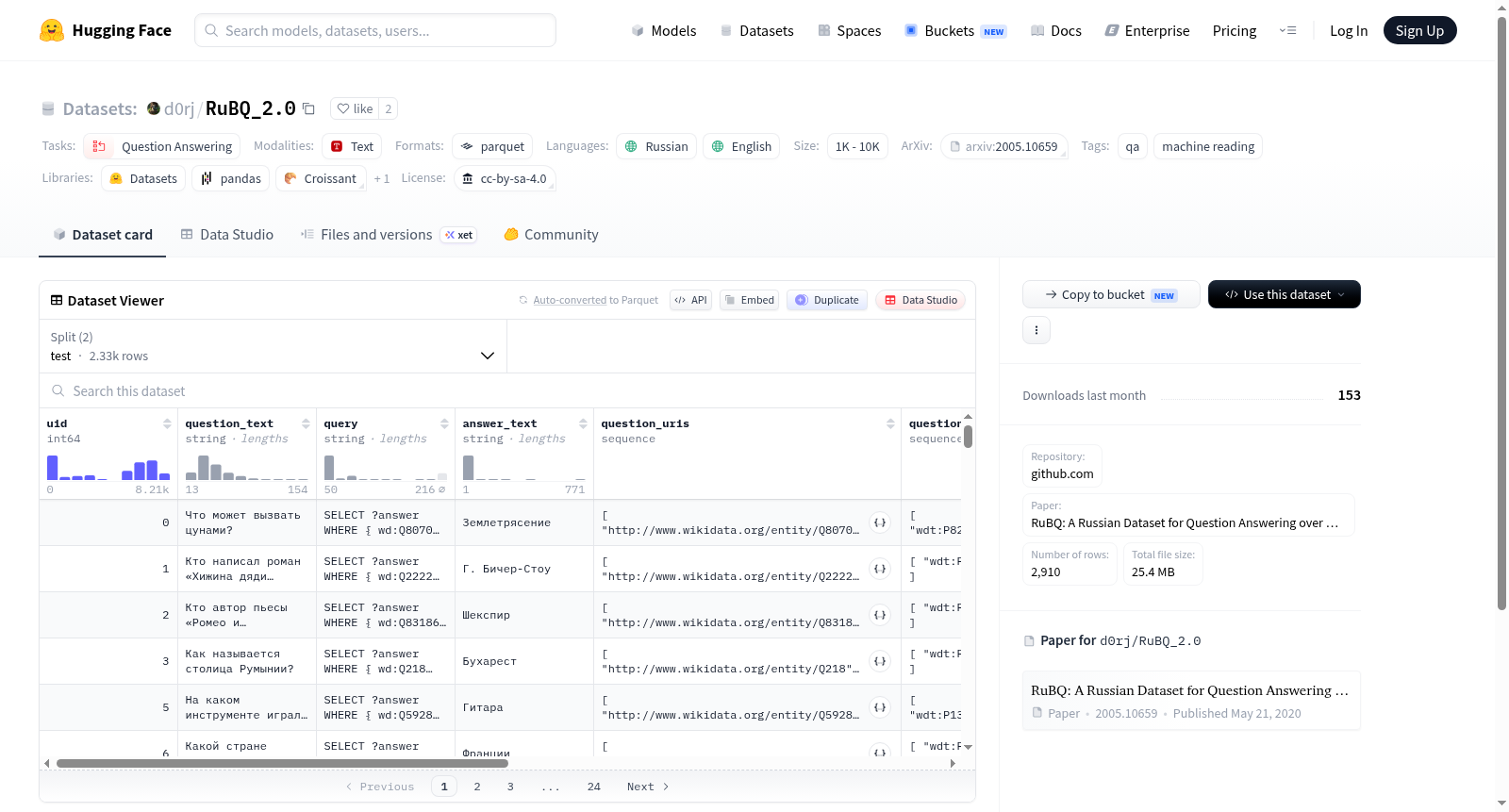Switch to the Dataset card tab
The width and height of the screenshot is (1509, 812).
pyautogui.click(x=102, y=234)
